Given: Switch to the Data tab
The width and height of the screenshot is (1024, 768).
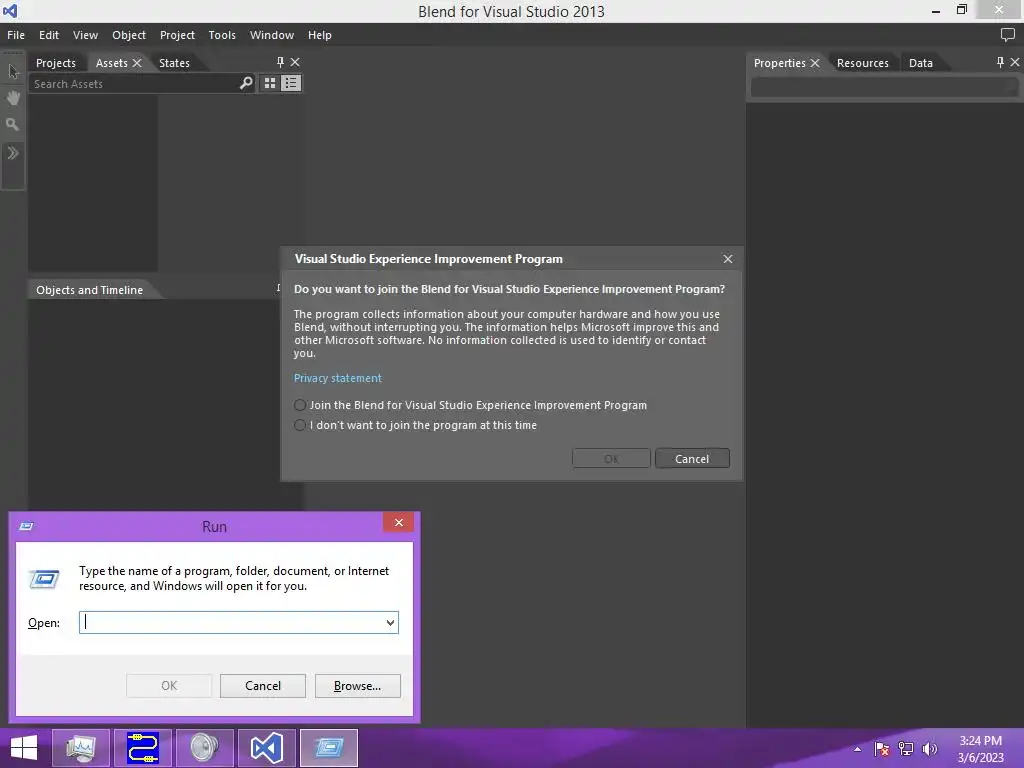Looking at the screenshot, I should tap(921, 63).
